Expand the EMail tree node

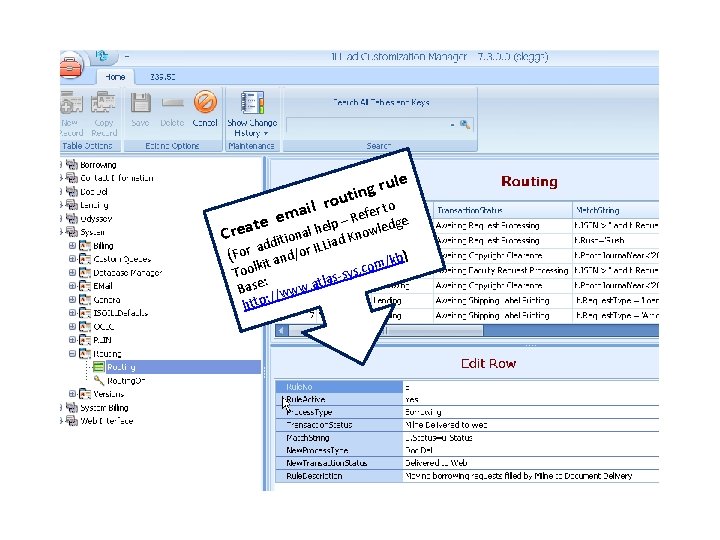pos(72,286)
